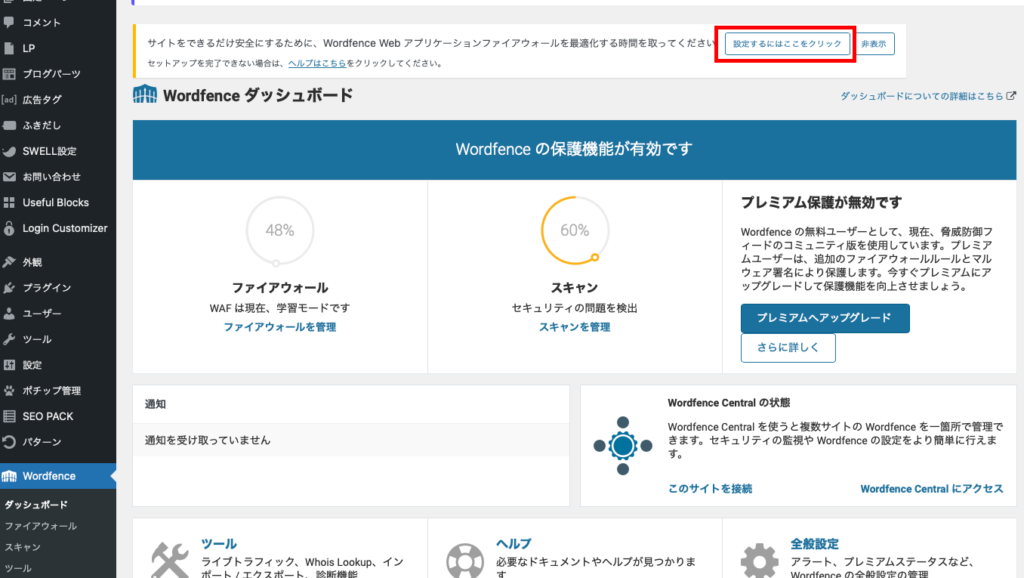Click 非表示 button in notice
Viewport: 1024px width, 578px height.
tap(874, 44)
